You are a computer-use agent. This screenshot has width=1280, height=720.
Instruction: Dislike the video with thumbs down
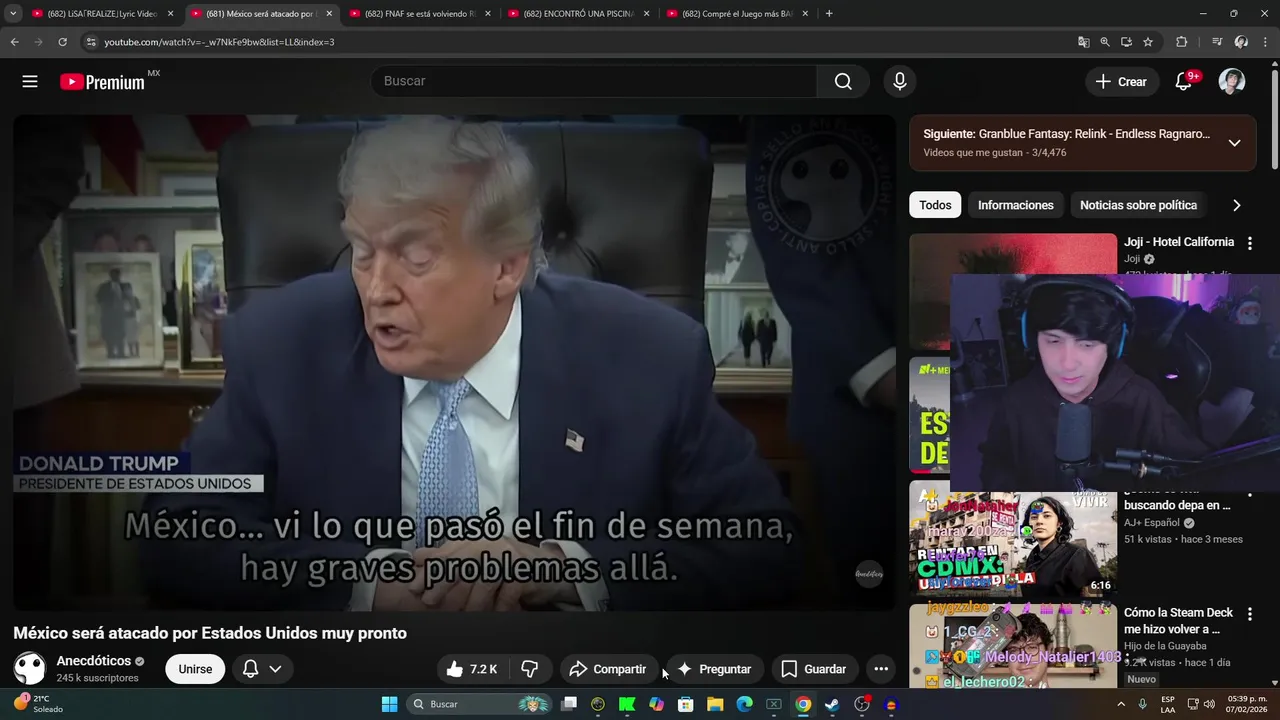530,669
